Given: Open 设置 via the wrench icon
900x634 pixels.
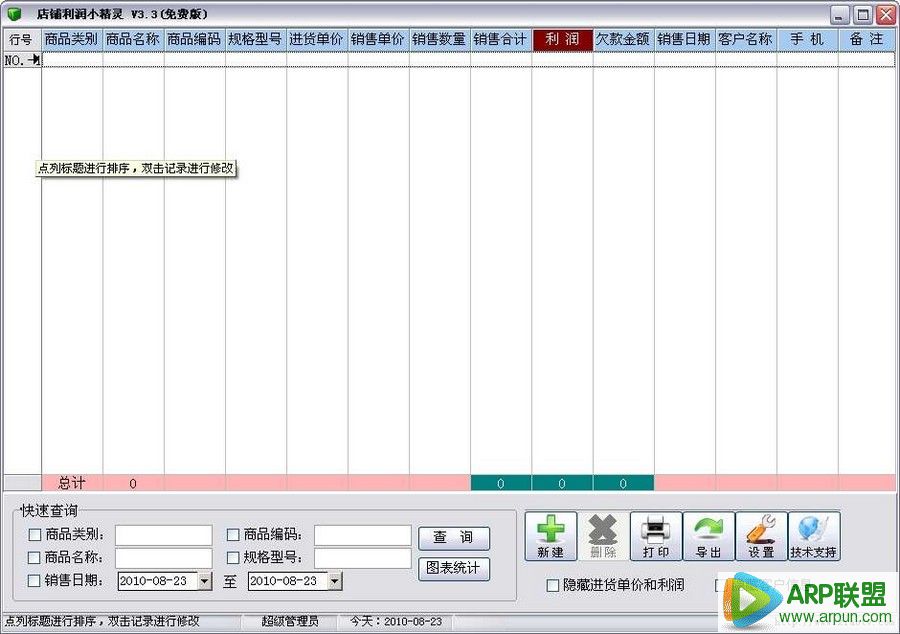Looking at the screenshot, I should (x=761, y=535).
